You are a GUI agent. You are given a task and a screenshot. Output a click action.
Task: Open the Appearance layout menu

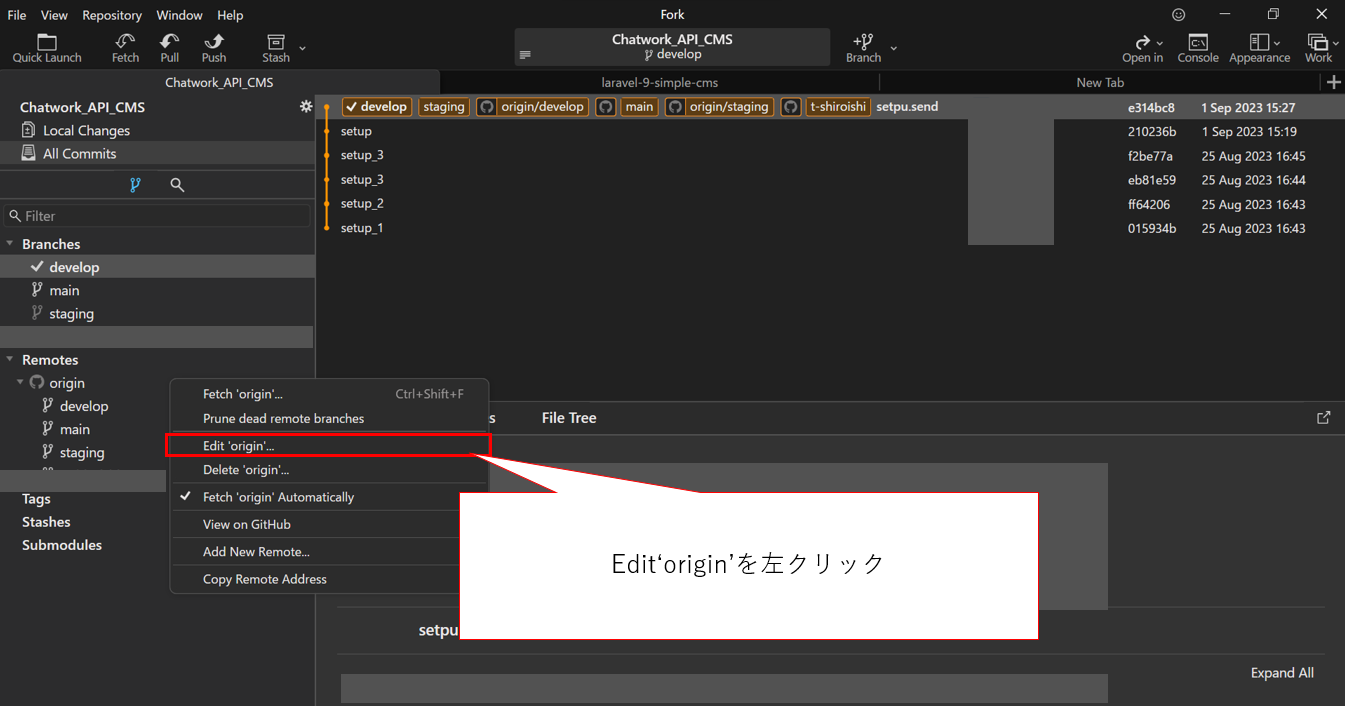click(1260, 48)
